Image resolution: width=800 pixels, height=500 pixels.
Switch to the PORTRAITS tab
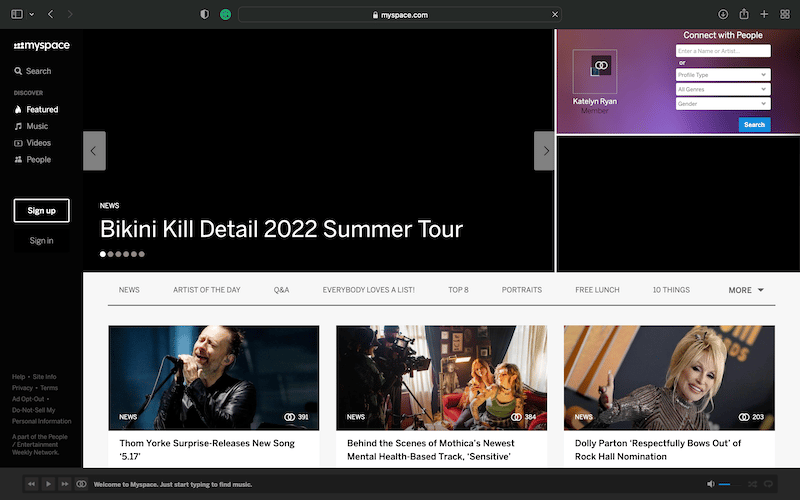coord(521,290)
